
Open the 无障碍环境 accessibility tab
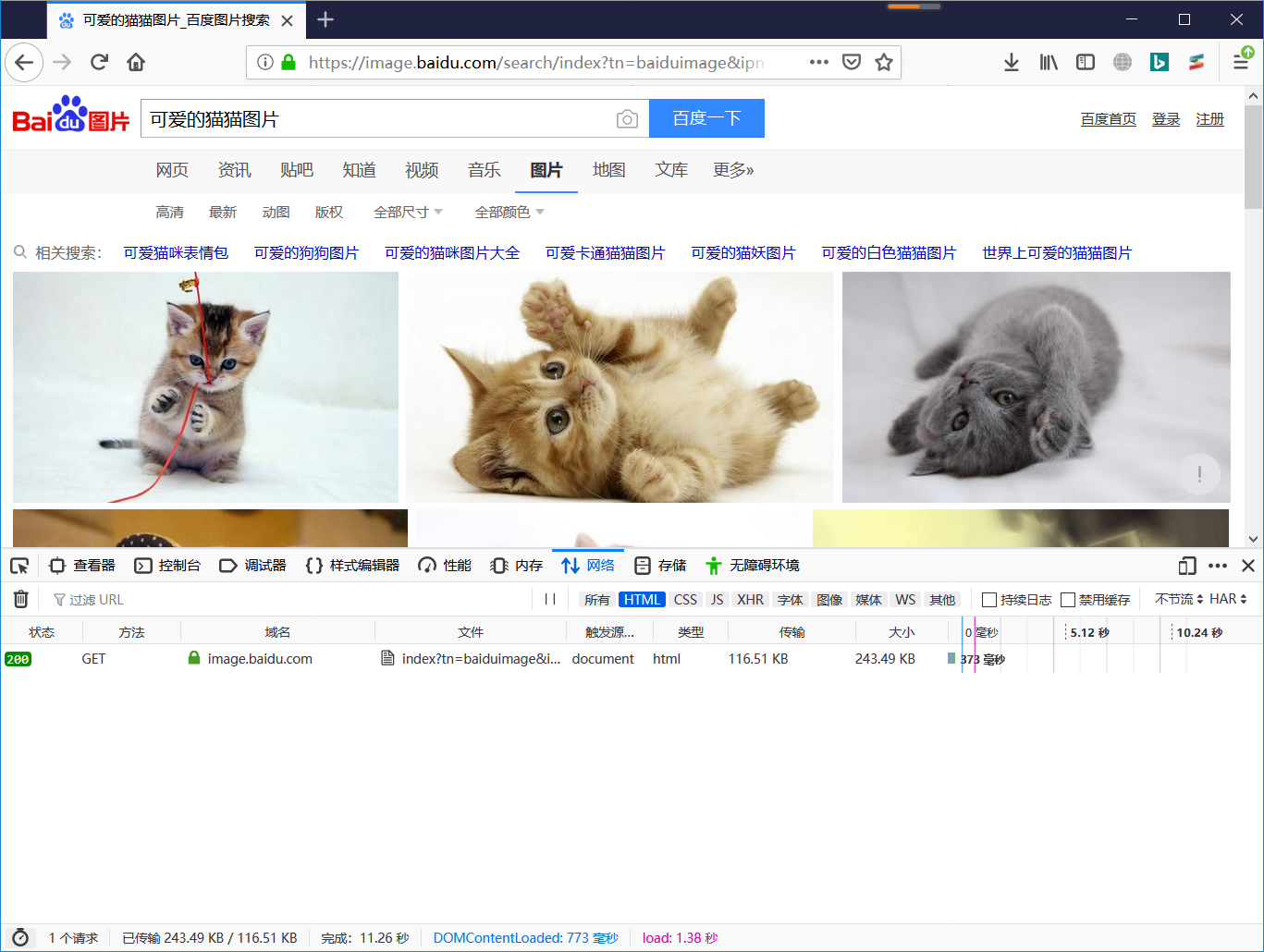[x=753, y=566]
